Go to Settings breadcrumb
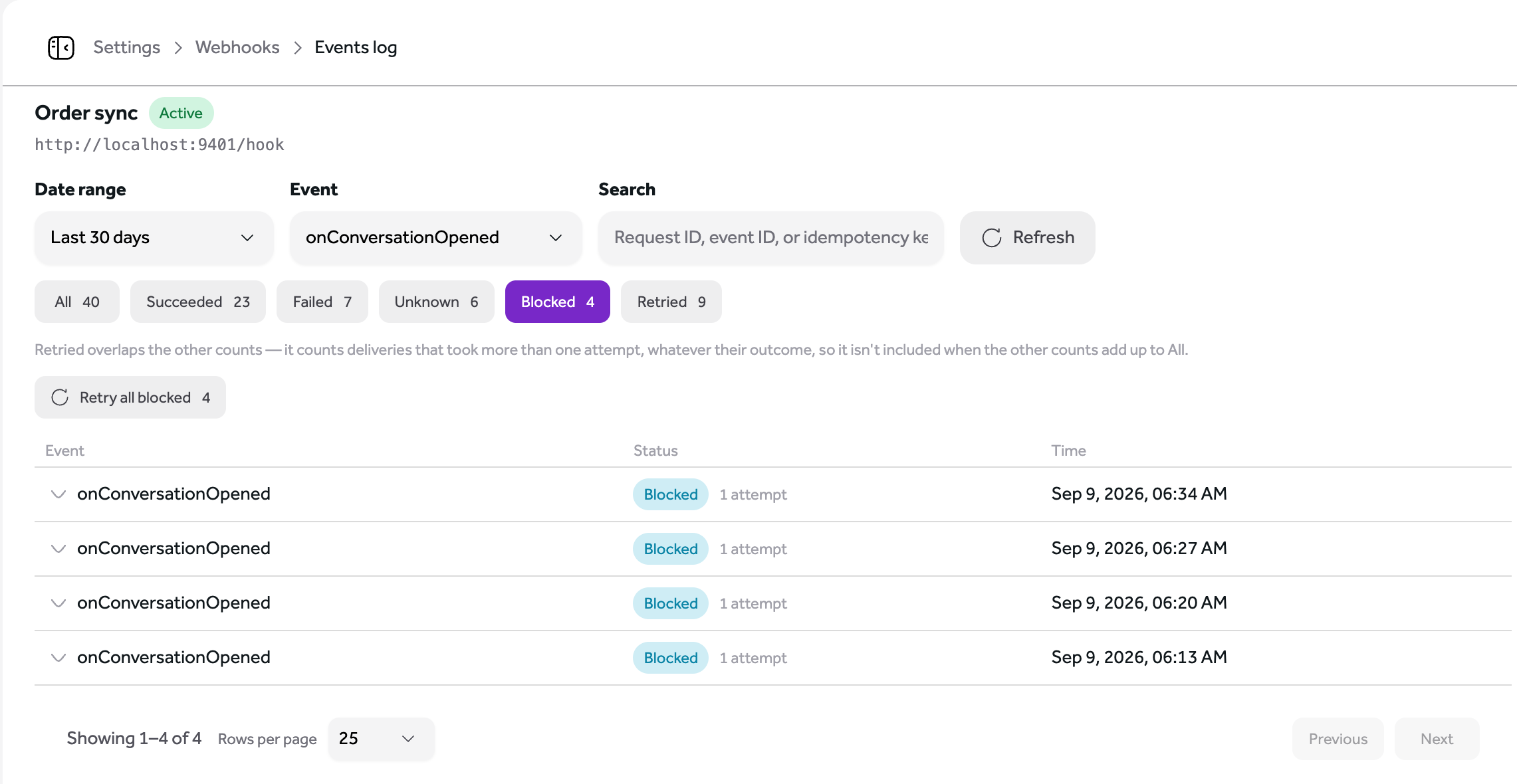 [126, 48]
